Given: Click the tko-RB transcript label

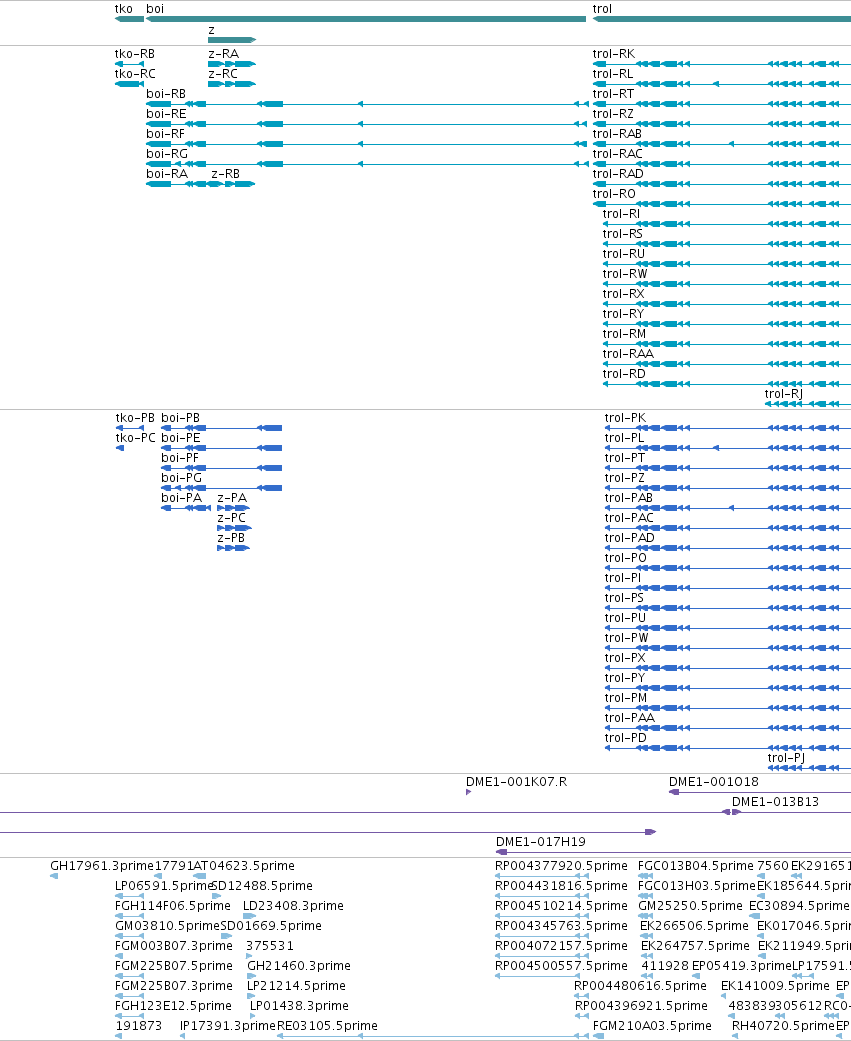Looking at the screenshot, I should point(135,54).
